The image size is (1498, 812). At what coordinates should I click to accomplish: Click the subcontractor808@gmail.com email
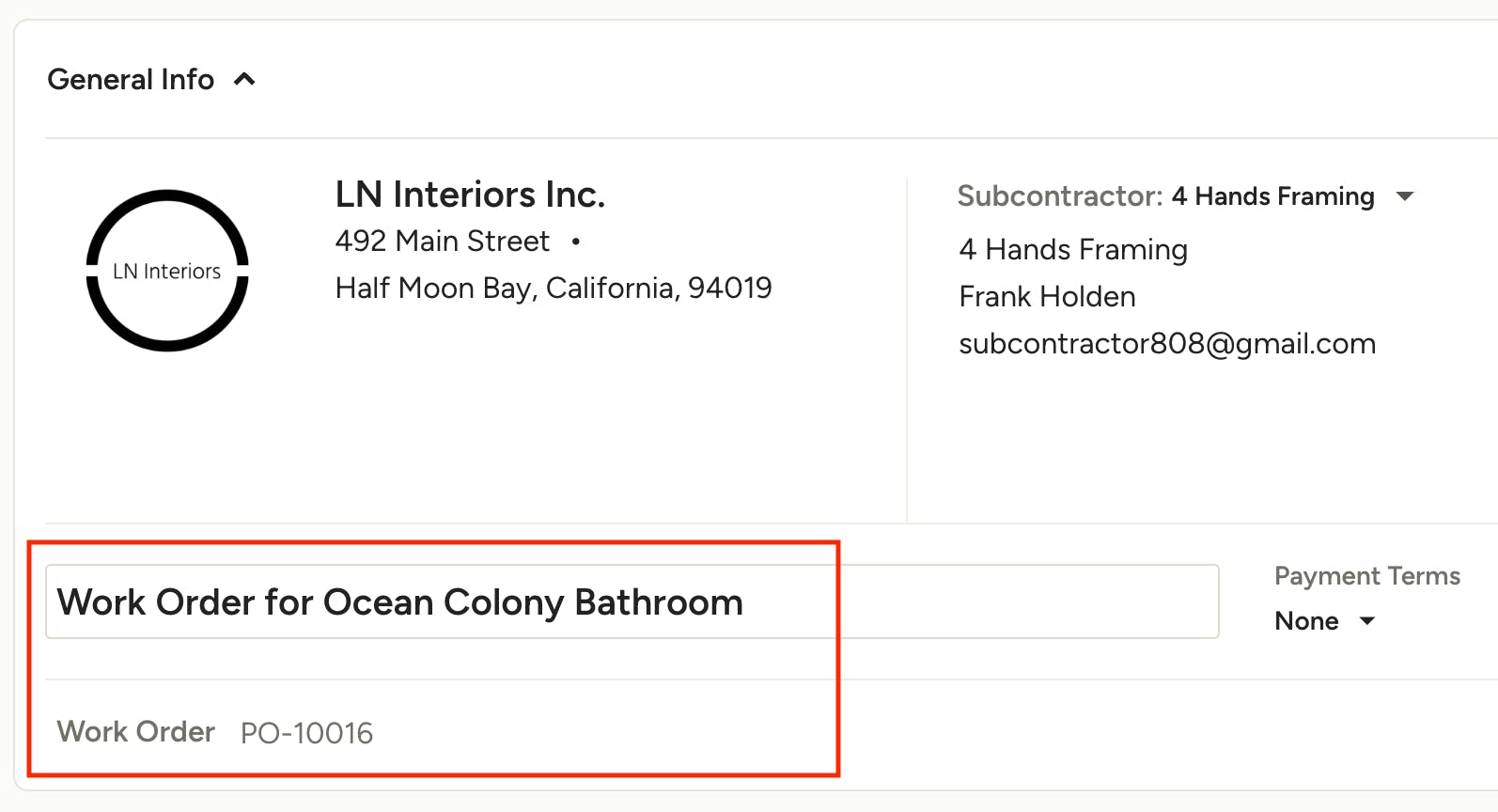pyautogui.click(x=1166, y=344)
